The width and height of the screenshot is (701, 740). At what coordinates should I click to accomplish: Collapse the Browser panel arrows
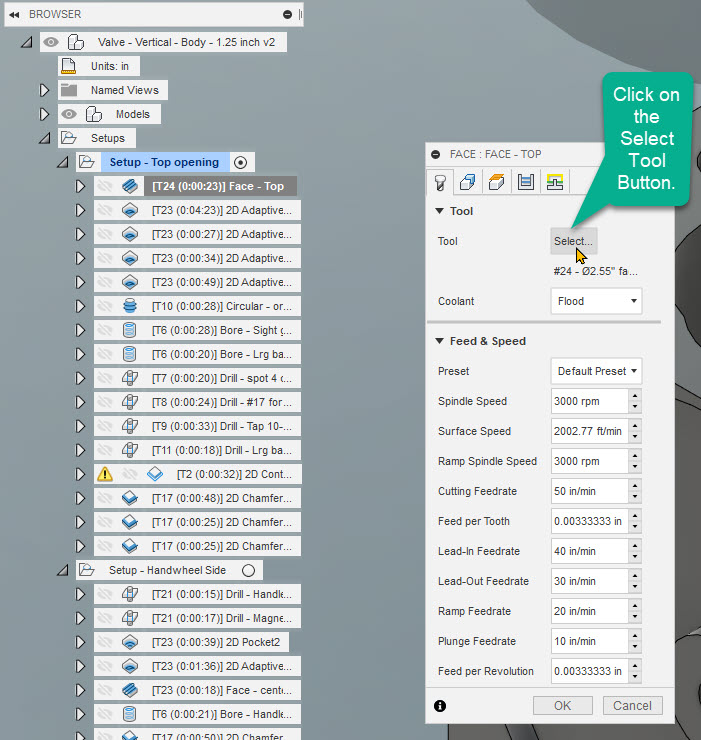(14, 15)
